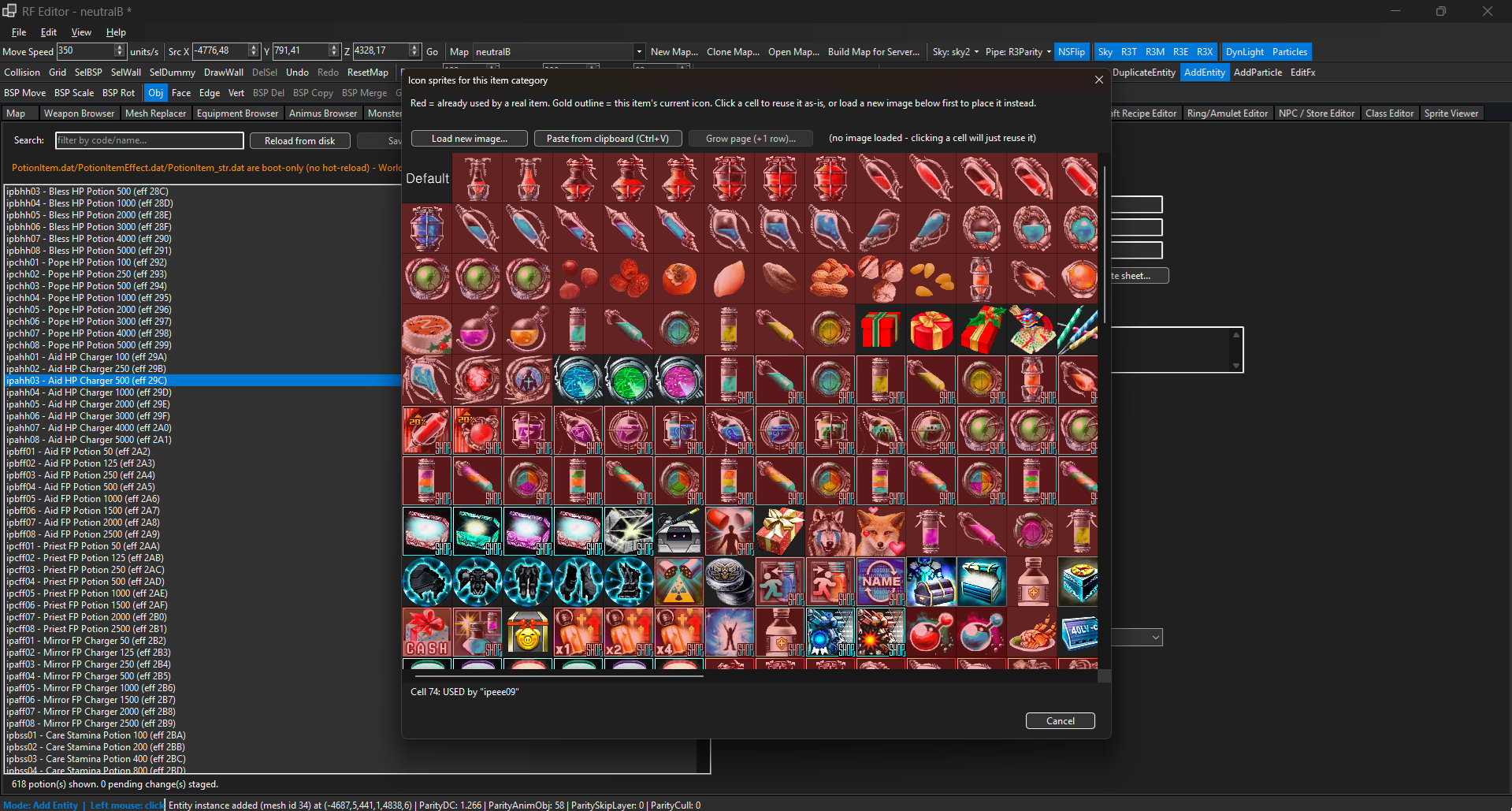Select the shrimp dish sprite
1512x811 pixels.
pyautogui.click(x=1032, y=632)
